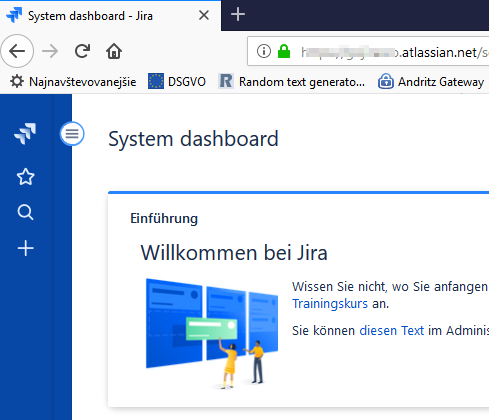This screenshot has width=489, height=420.
Task: Open Jira search with the magnifier icon
Action: [x=25, y=212]
